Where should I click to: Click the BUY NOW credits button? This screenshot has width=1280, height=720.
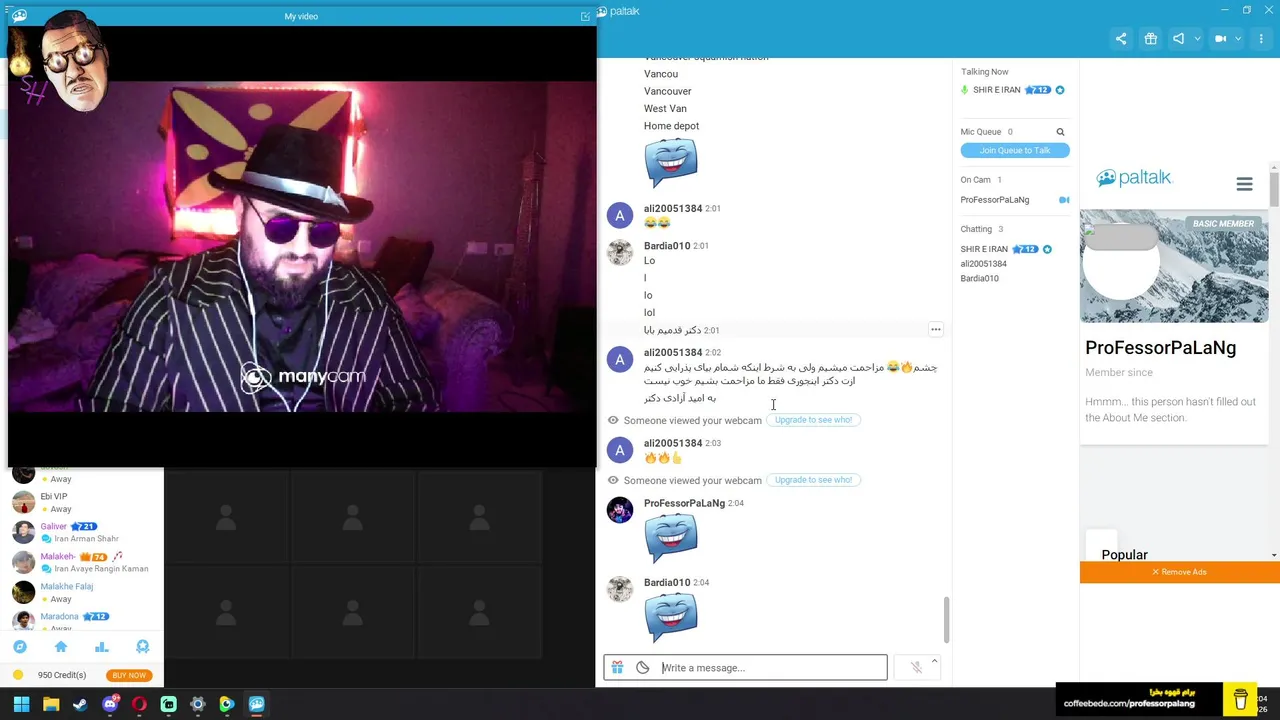click(129, 675)
